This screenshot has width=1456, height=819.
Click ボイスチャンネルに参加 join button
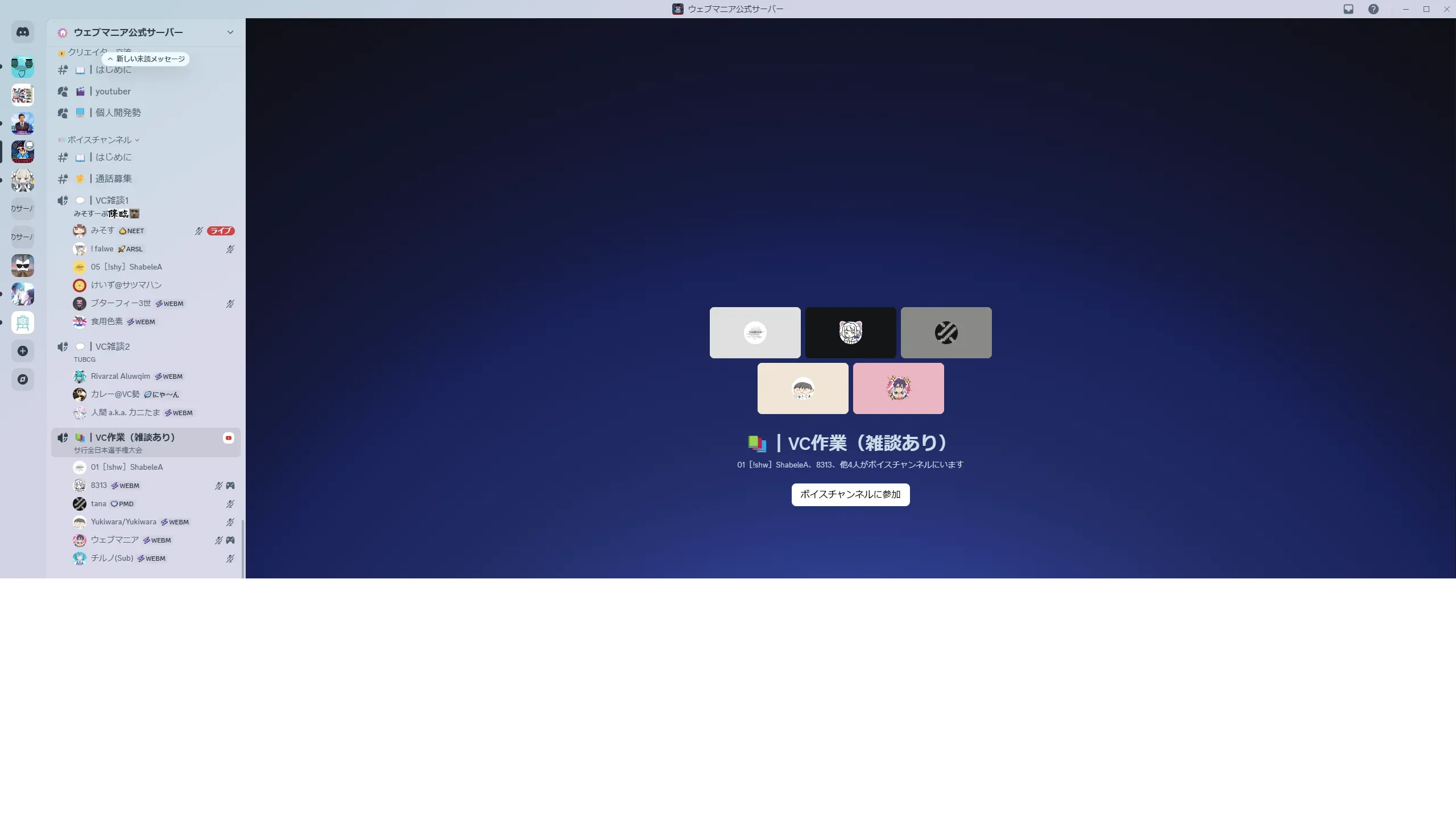pos(850,494)
